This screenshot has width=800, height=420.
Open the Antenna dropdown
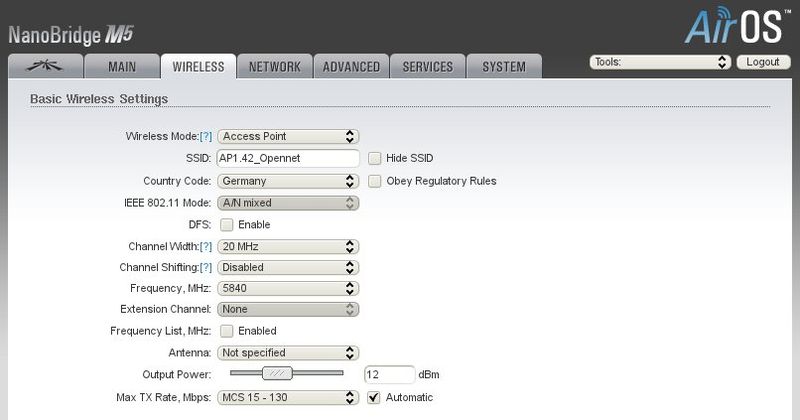(288, 353)
